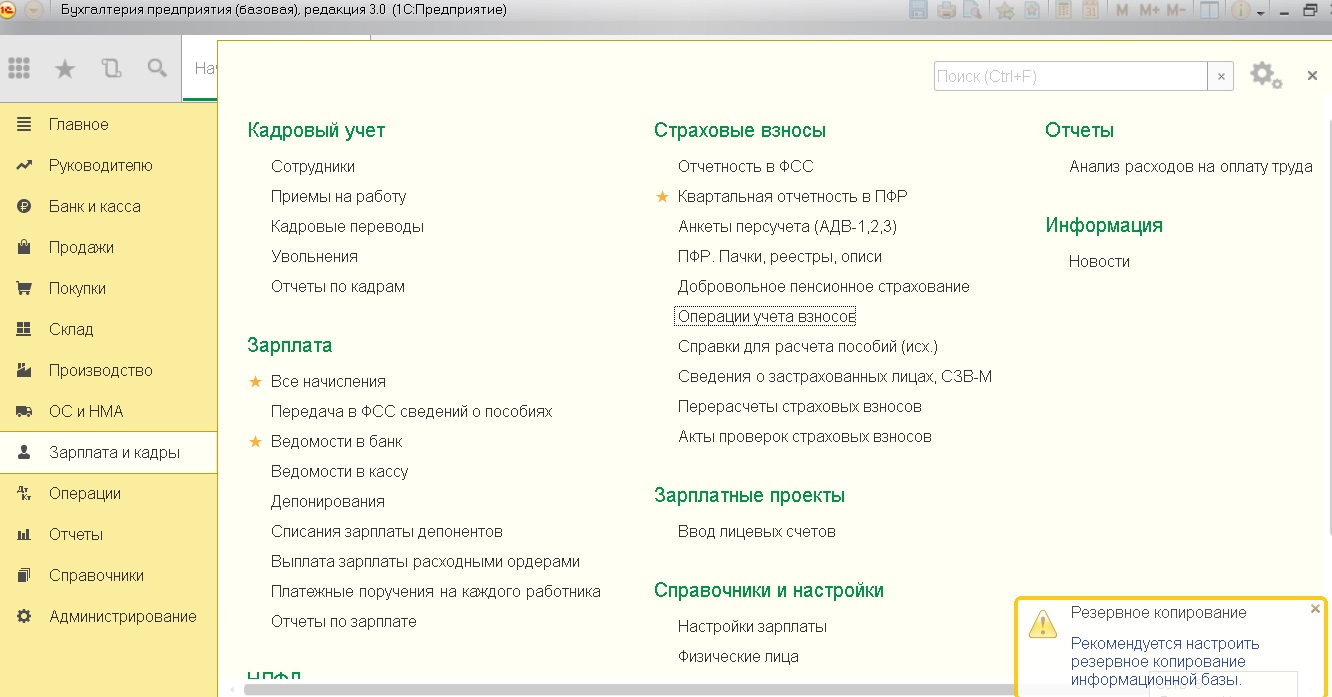This screenshot has width=1332, height=697.
Task: Click the add-to-favorites star with arrow icon
Action: coord(1006,10)
